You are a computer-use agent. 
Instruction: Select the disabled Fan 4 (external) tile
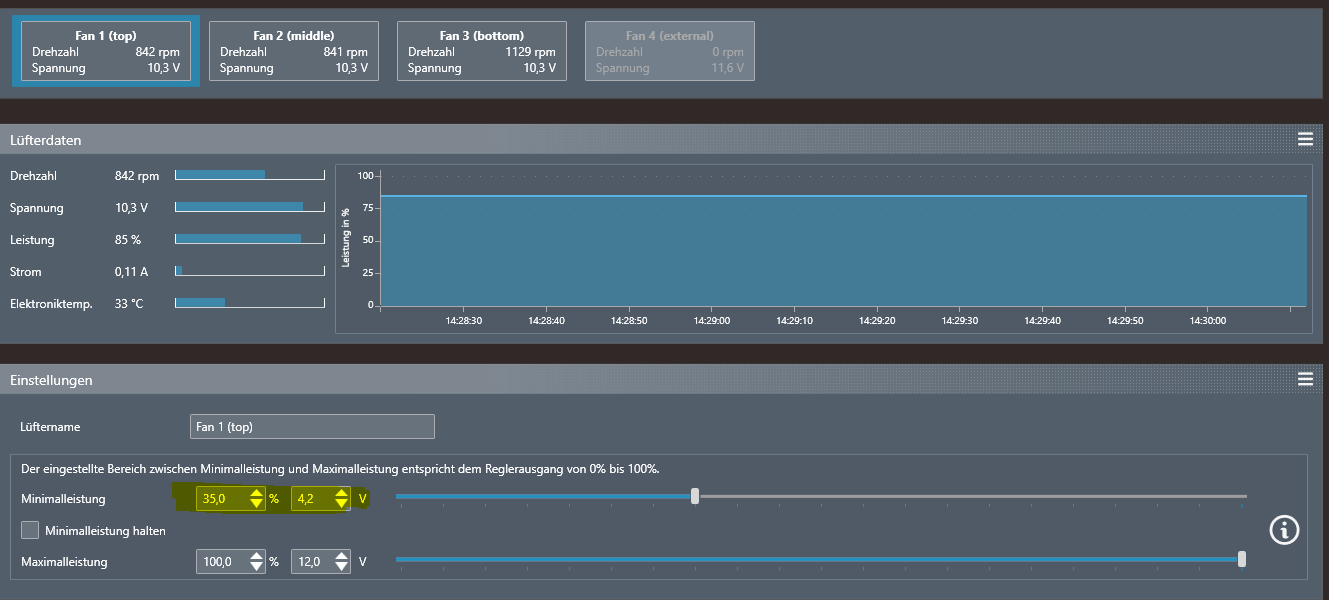[670, 52]
